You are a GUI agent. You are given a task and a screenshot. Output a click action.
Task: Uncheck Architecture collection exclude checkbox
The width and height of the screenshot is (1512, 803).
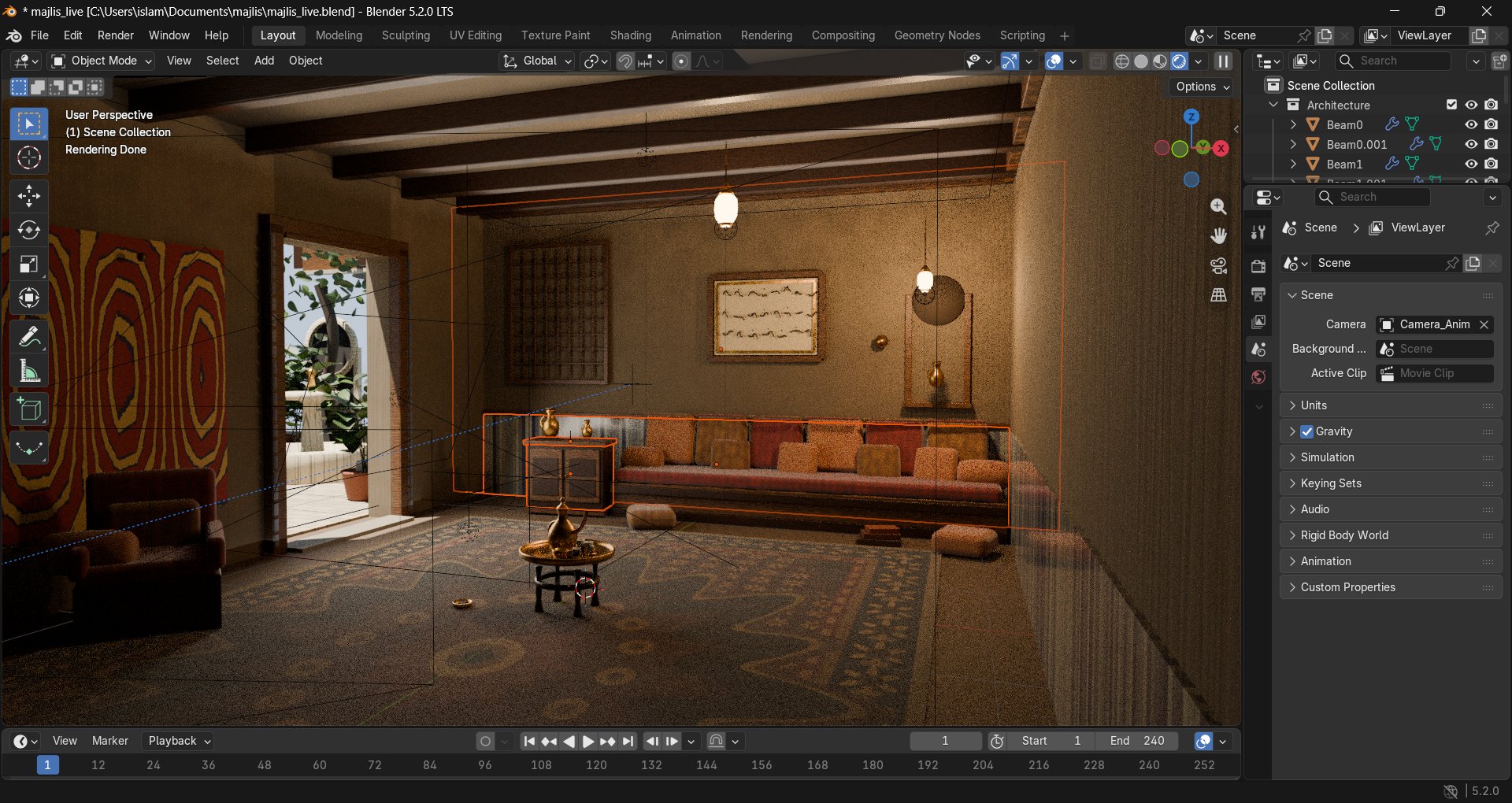(1451, 105)
